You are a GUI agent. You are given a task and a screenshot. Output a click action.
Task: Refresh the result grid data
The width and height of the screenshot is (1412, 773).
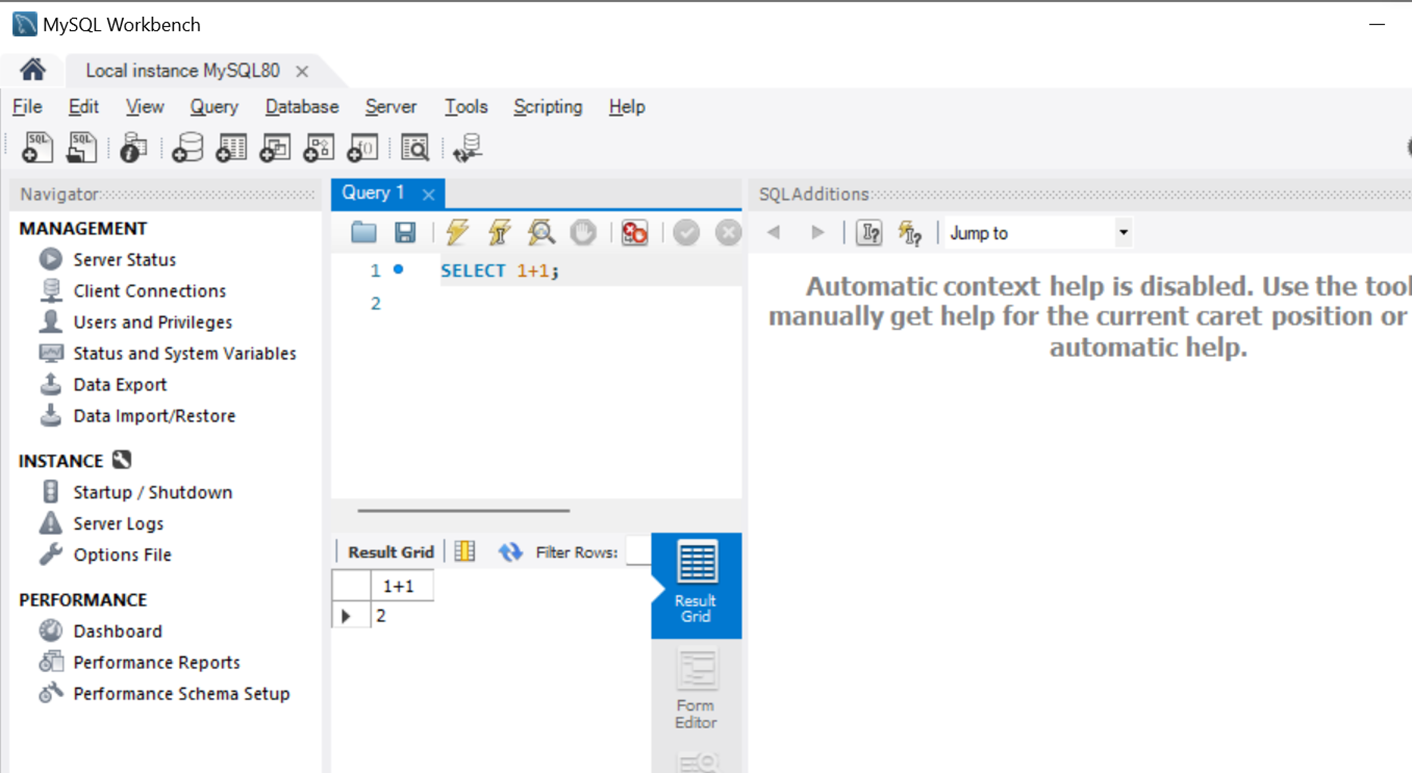click(510, 552)
